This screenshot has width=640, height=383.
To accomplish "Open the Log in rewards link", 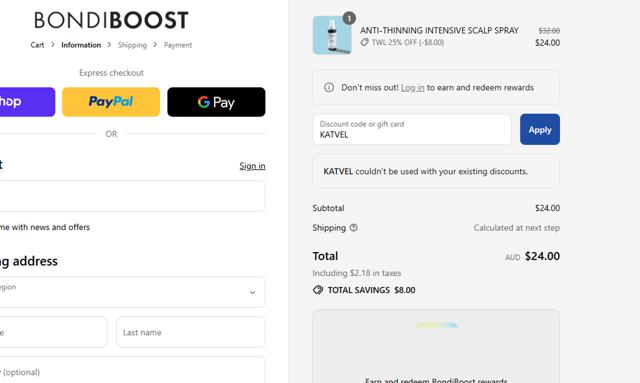I will (412, 87).
